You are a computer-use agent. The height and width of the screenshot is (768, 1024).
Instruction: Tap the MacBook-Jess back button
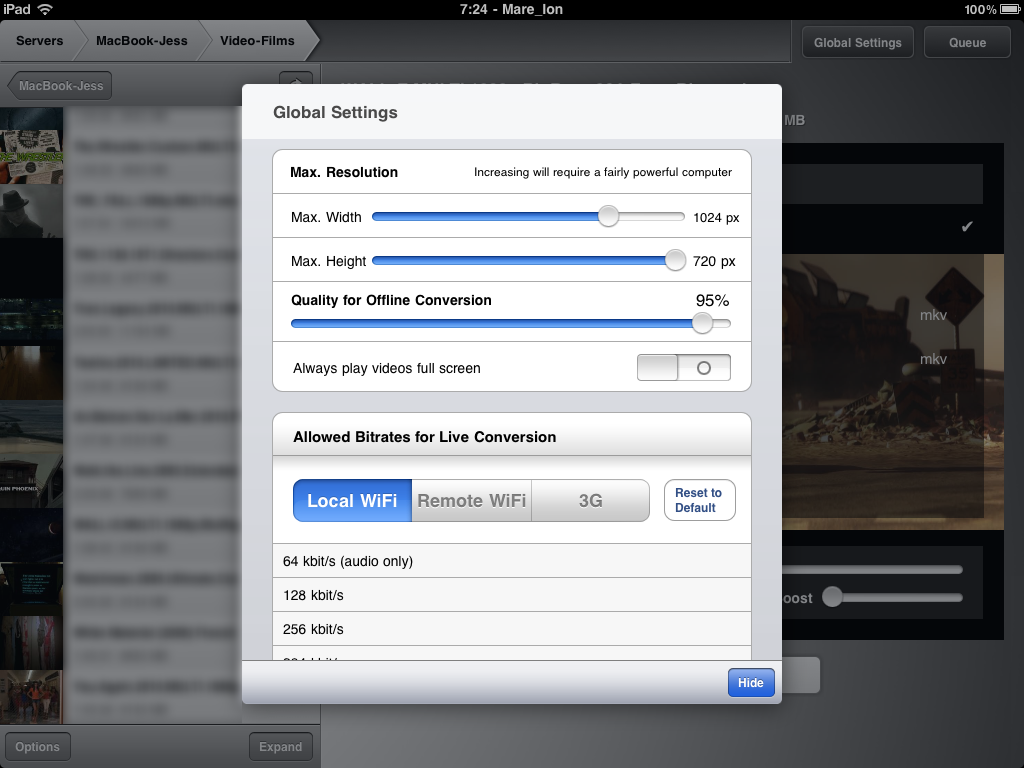coord(60,86)
